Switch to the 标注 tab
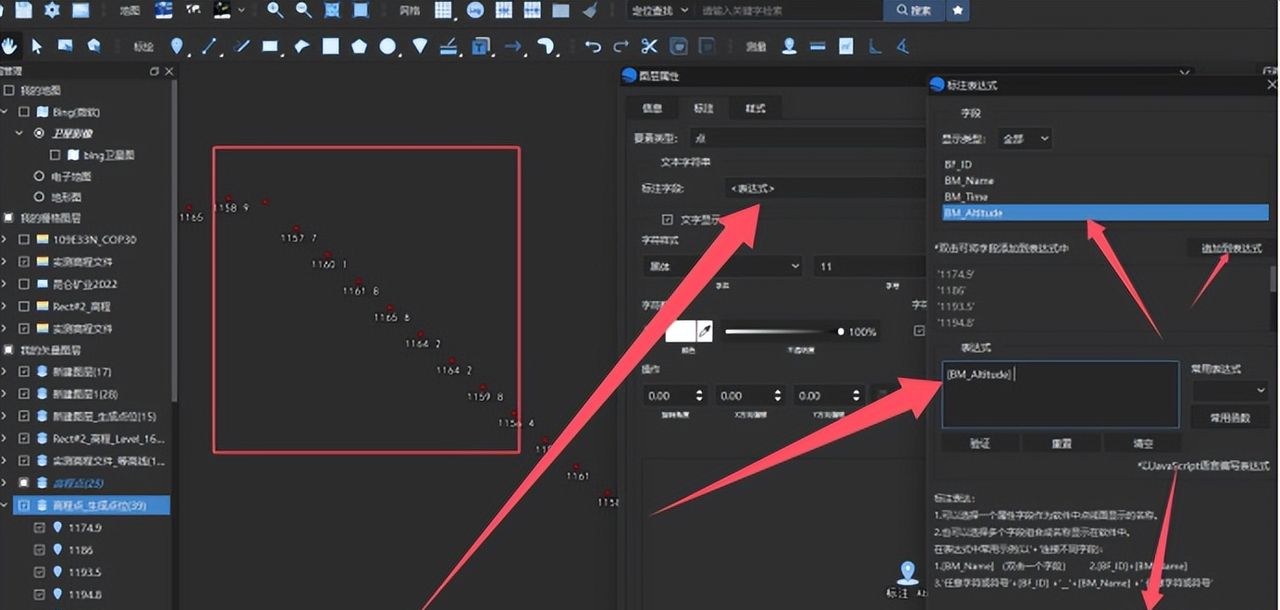 (x=703, y=108)
